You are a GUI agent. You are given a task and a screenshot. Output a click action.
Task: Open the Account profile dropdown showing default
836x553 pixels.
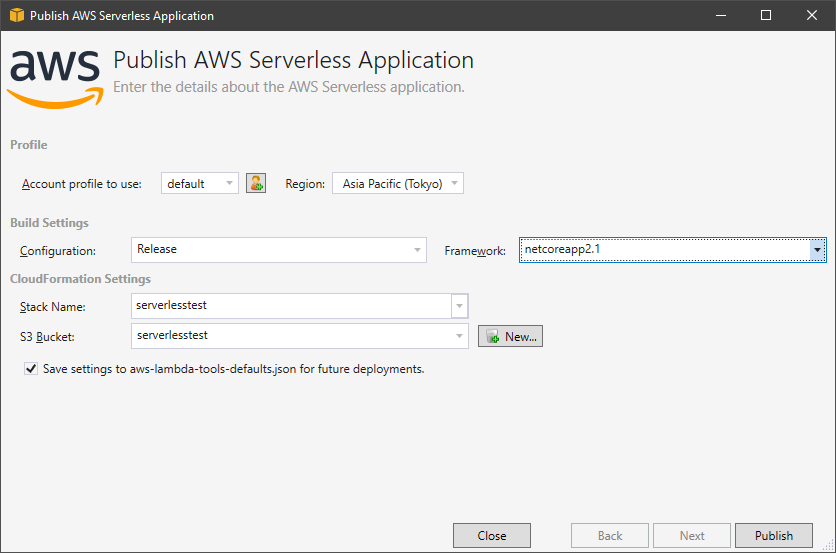click(x=199, y=183)
